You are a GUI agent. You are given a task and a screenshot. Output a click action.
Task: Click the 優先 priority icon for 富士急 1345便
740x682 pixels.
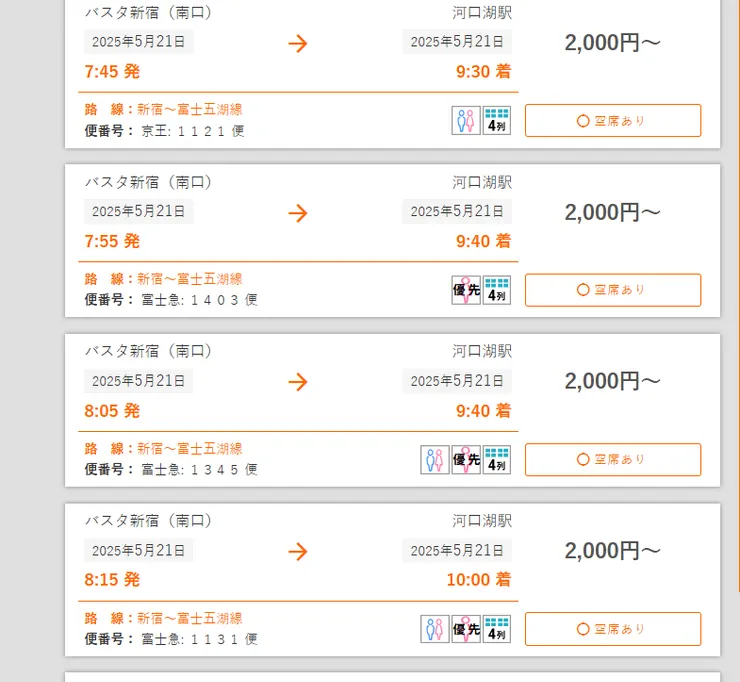[x=466, y=460]
